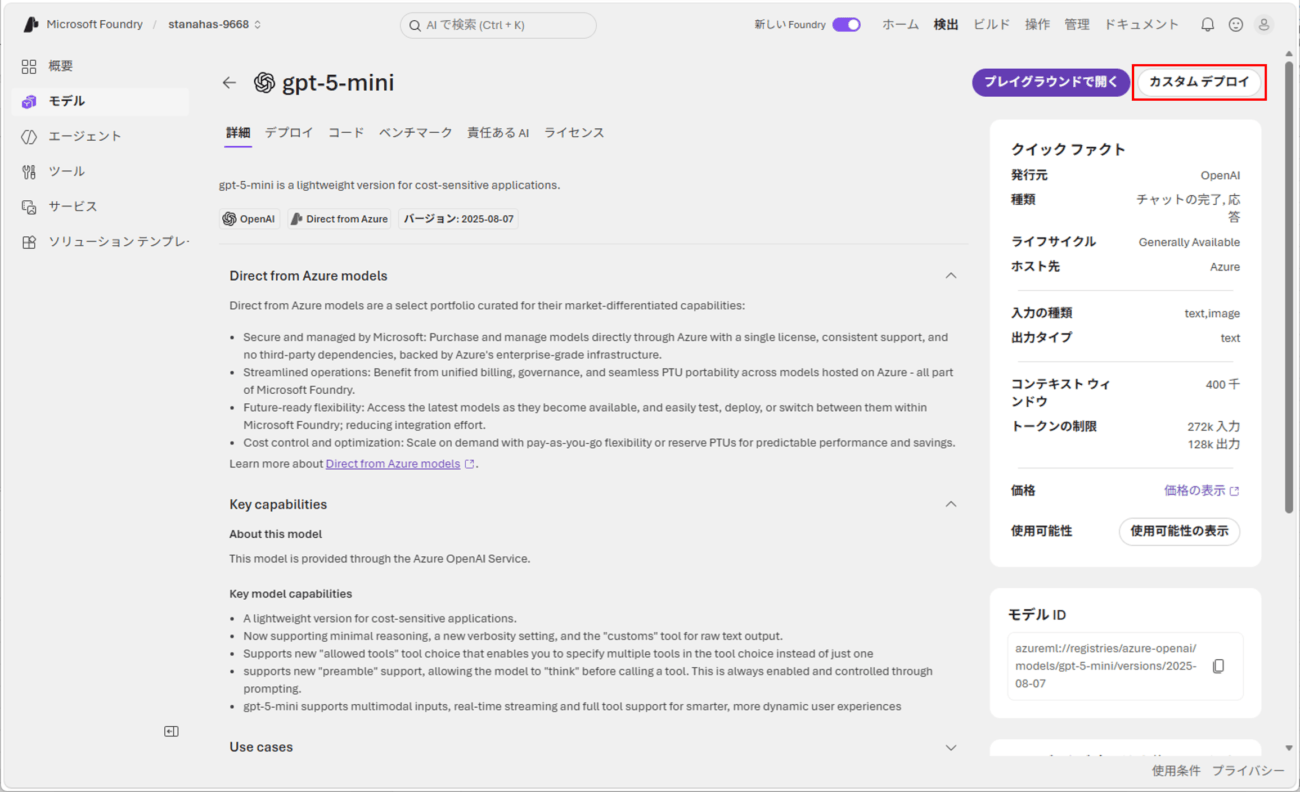Switch to the コード tab
Viewport: 1300px width, 792px height.
click(x=346, y=132)
